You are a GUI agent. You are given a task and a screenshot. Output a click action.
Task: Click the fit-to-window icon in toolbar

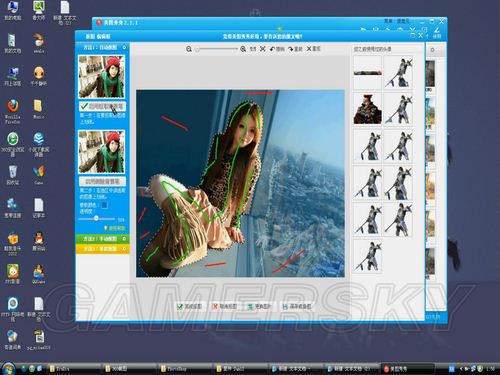point(263,49)
